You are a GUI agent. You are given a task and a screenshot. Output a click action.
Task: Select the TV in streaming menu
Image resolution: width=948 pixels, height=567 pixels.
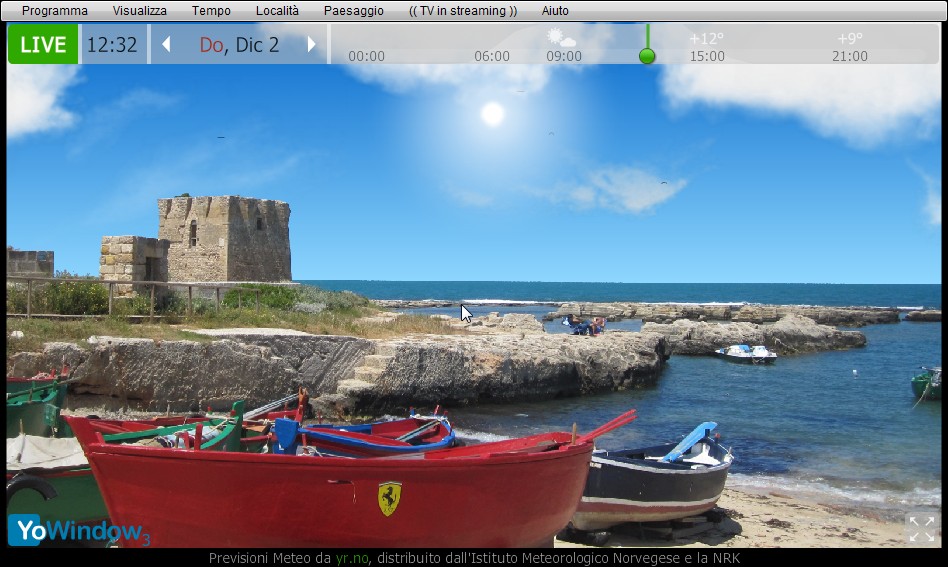click(463, 11)
